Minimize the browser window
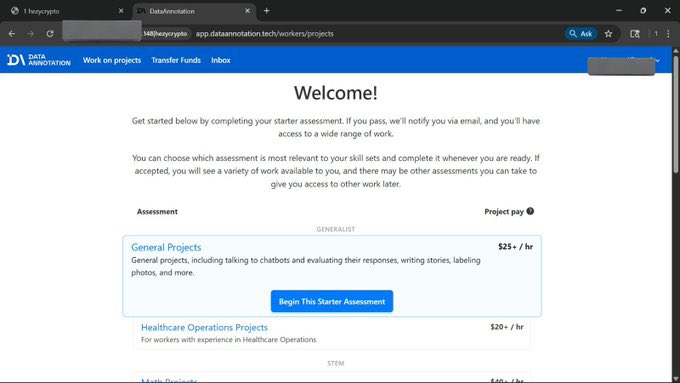Viewport: 680px width, 383px height. pos(619,10)
